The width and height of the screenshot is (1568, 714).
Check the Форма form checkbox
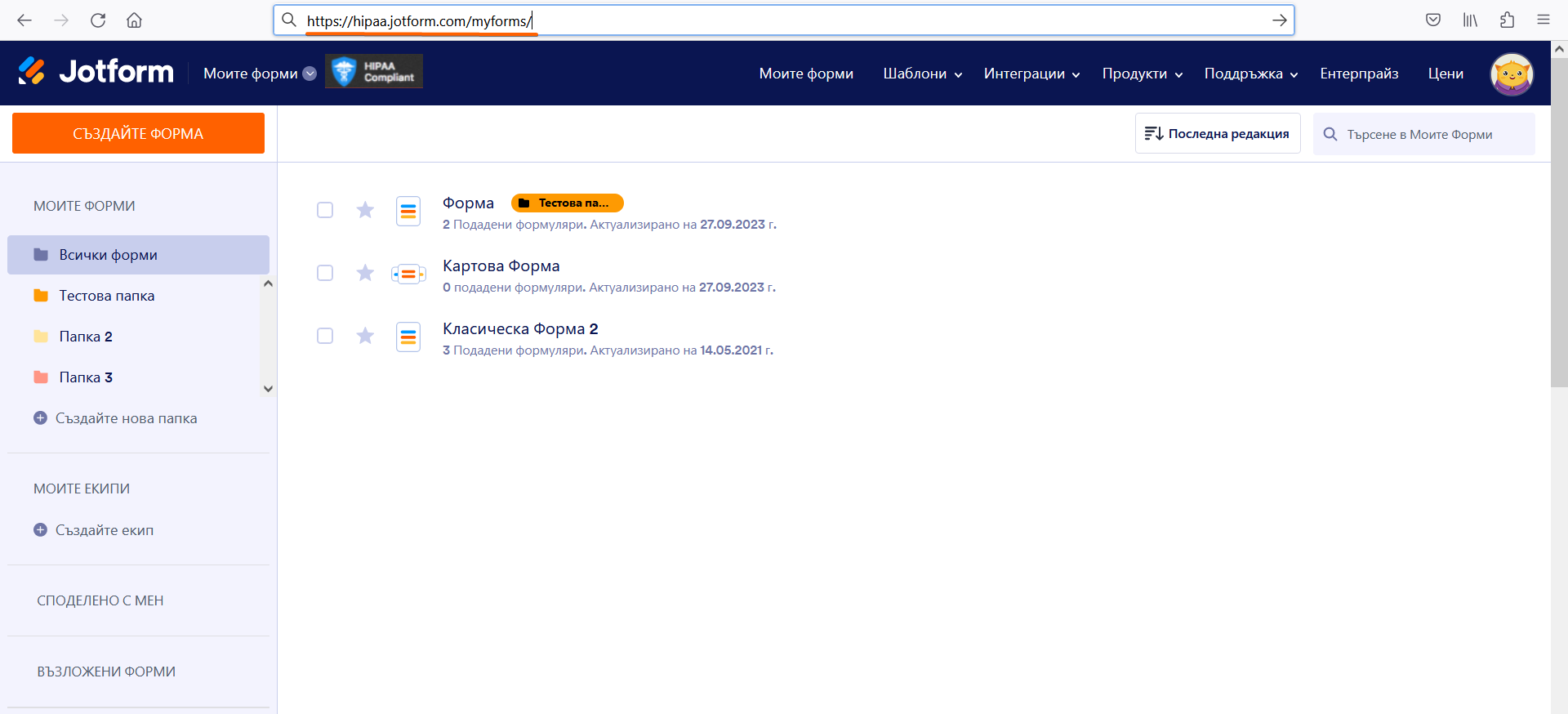325,210
